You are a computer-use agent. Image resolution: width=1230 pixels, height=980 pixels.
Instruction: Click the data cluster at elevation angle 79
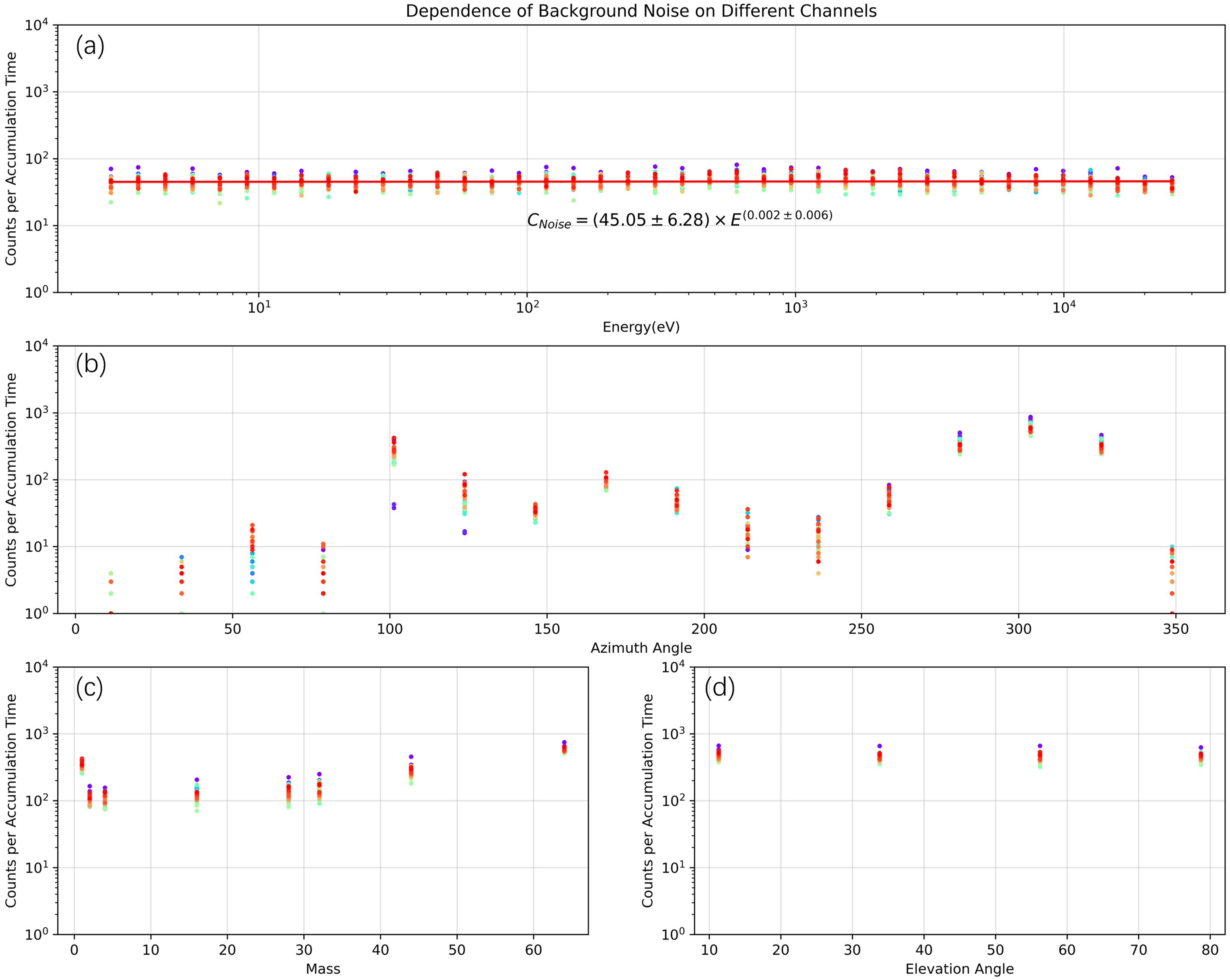(x=1200, y=756)
